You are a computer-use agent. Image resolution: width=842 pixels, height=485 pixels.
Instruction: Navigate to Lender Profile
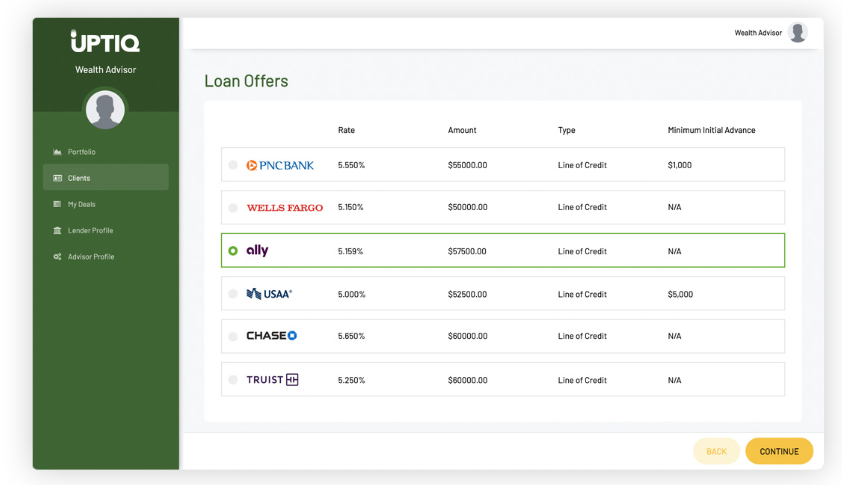point(90,230)
